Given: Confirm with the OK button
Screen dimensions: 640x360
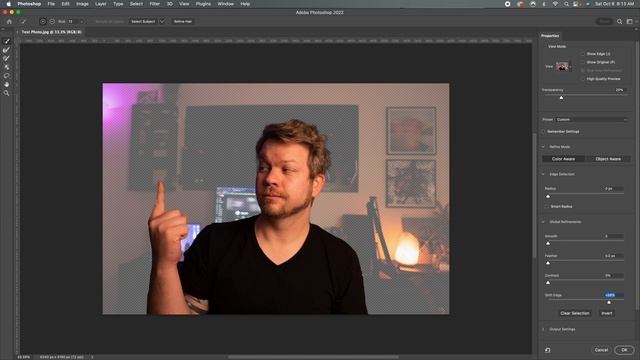Looking at the screenshot, I should click(624, 350).
